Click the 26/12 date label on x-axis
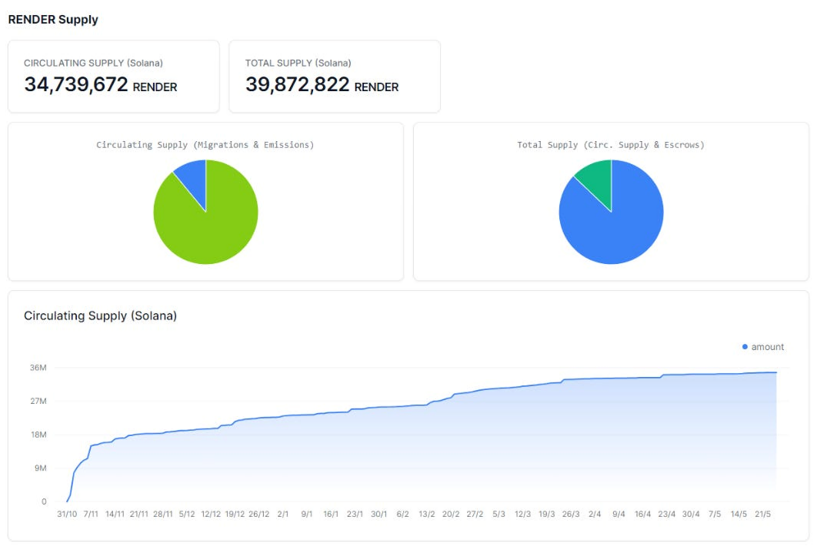 click(x=259, y=514)
